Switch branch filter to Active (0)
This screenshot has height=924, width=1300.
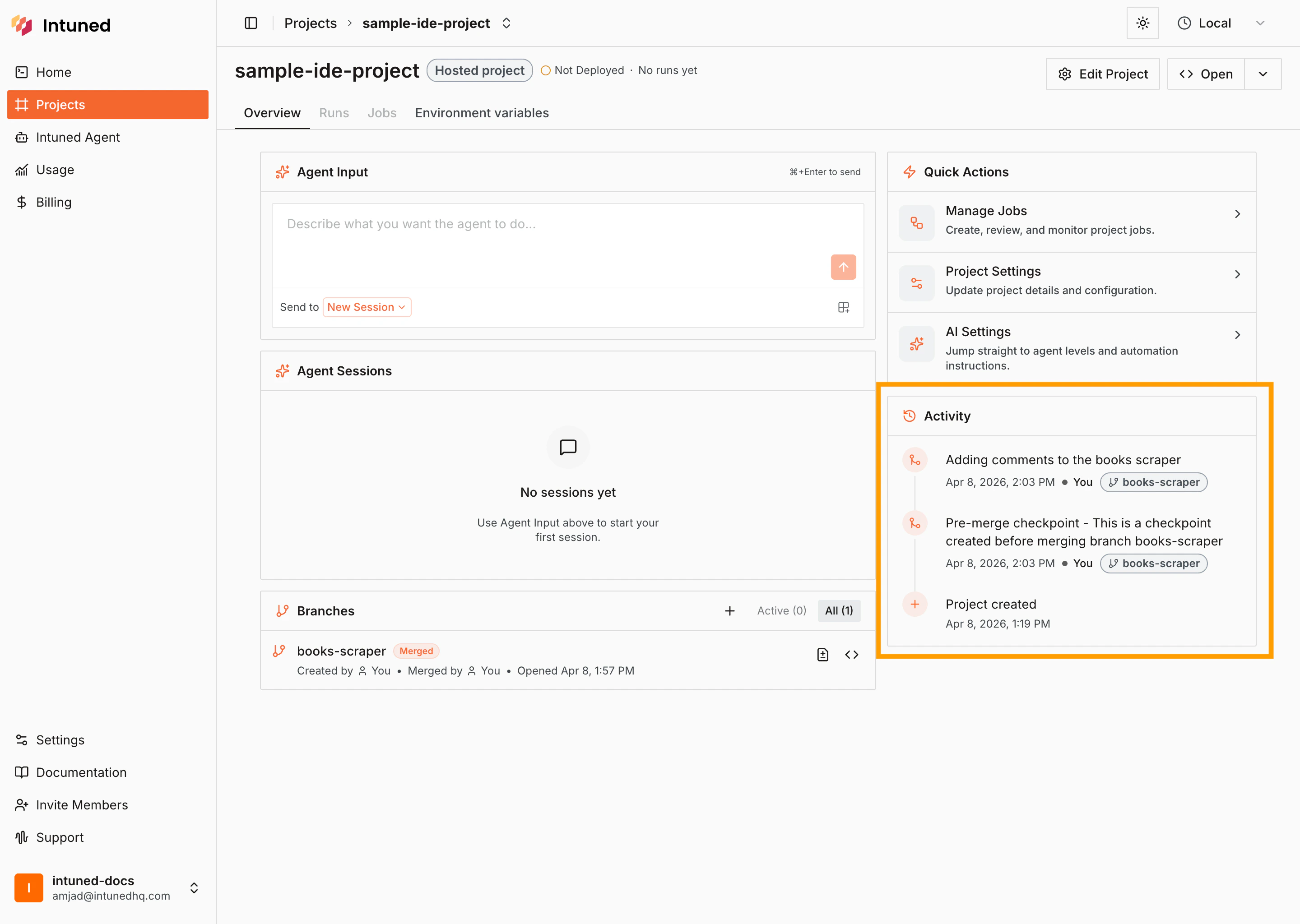click(x=781, y=610)
